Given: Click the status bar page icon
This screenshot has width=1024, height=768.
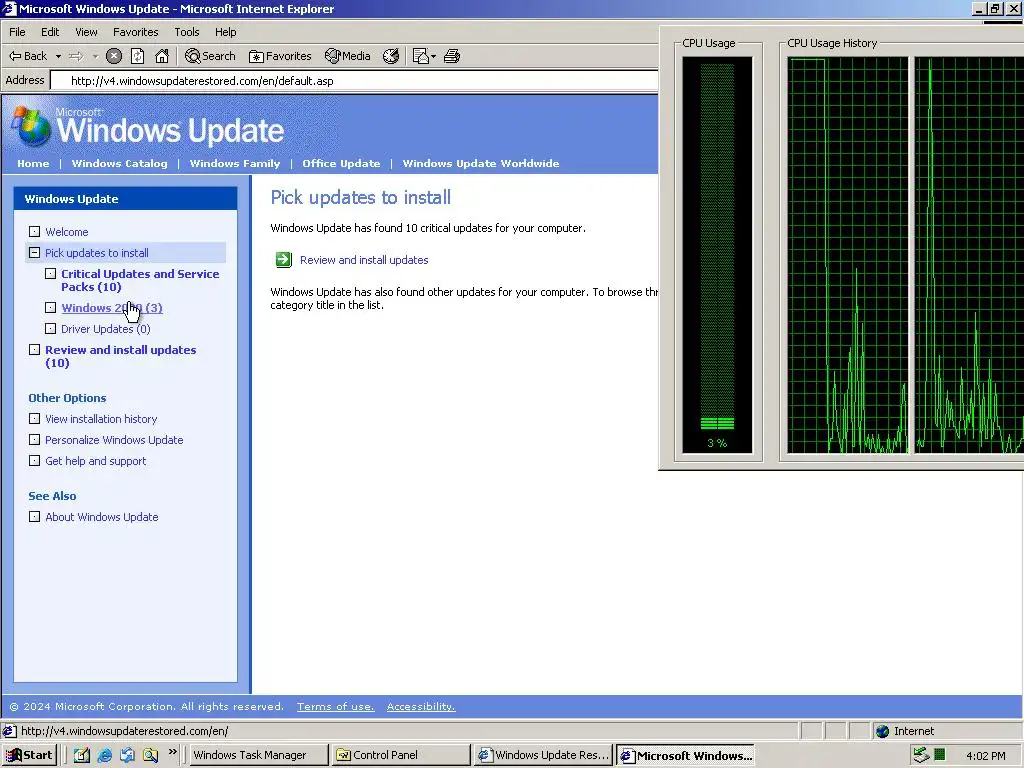Looking at the screenshot, I should click(x=10, y=731).
